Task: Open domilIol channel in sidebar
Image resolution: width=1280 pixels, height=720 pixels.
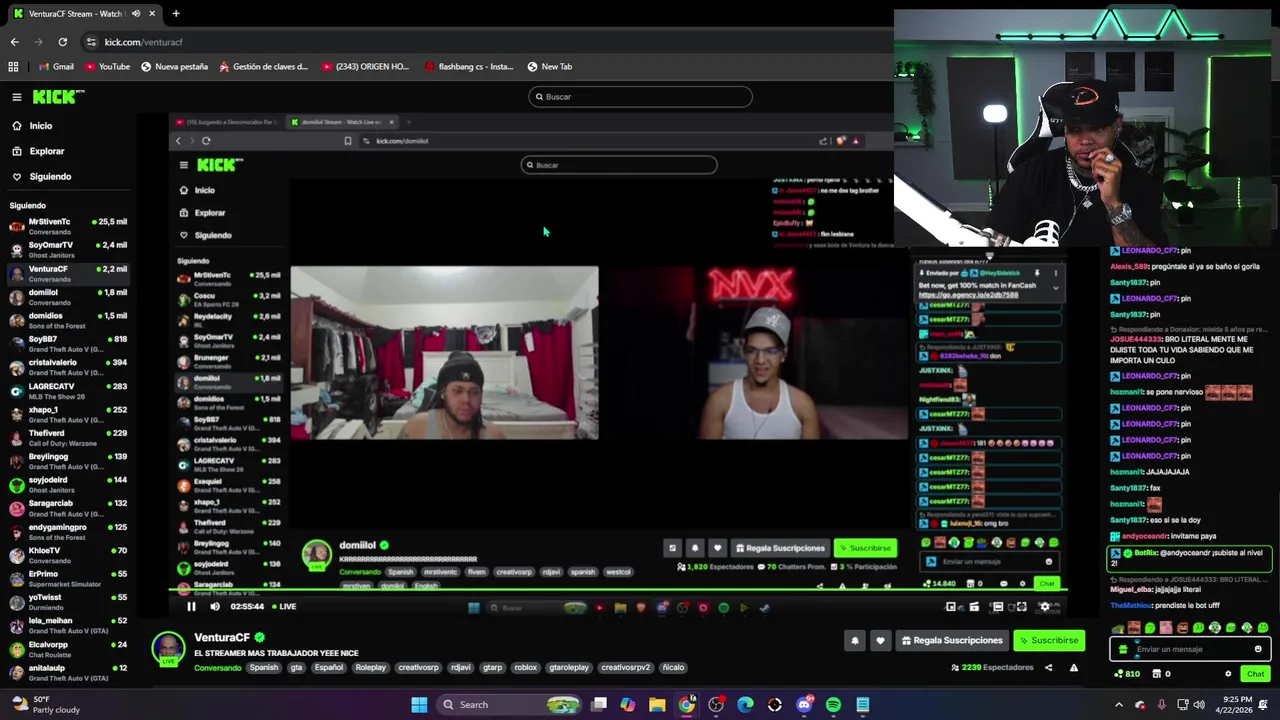Action: pos(68,297)
